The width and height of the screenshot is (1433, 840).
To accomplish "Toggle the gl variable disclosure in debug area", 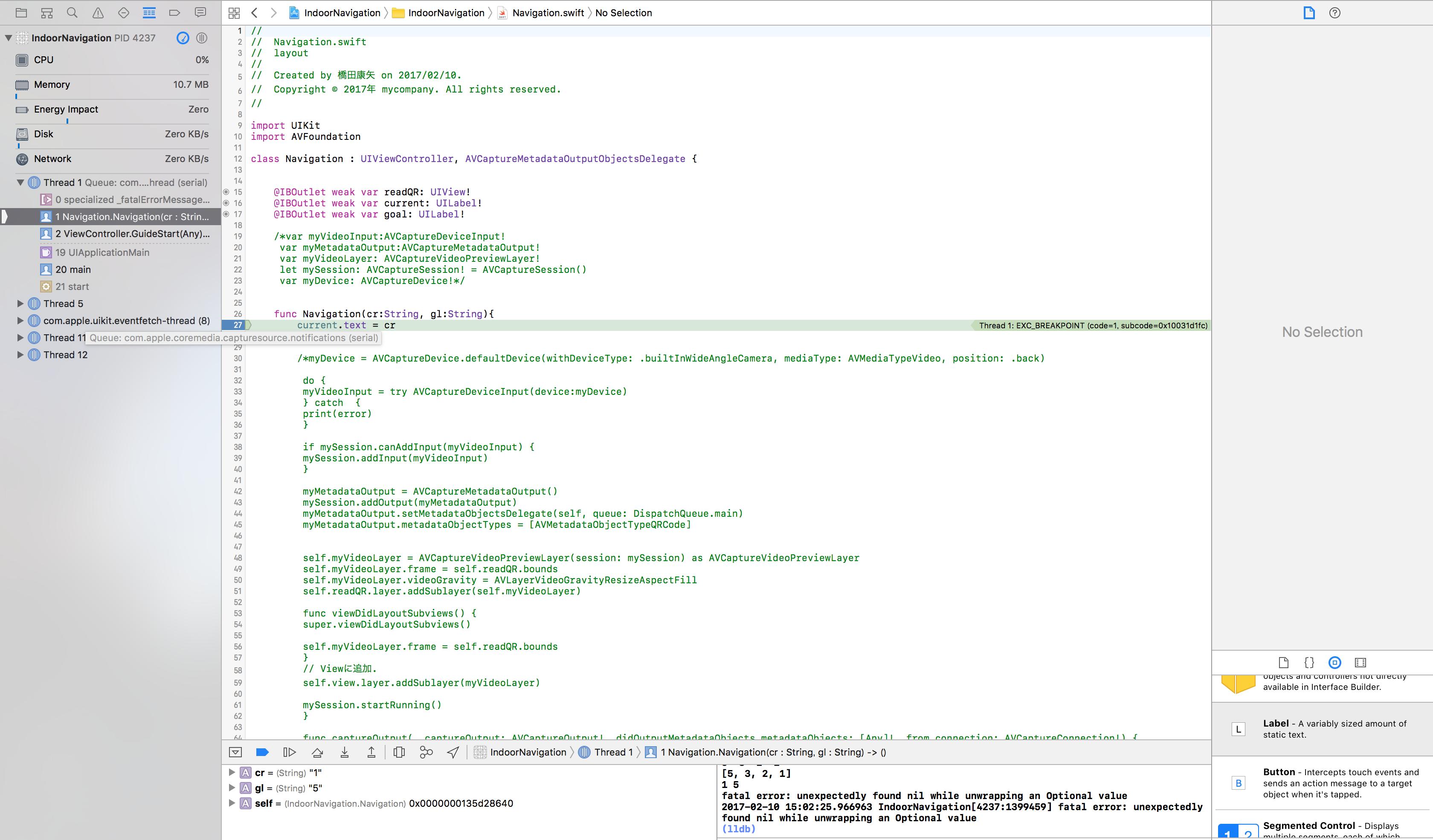I will (x=231, y=788).
